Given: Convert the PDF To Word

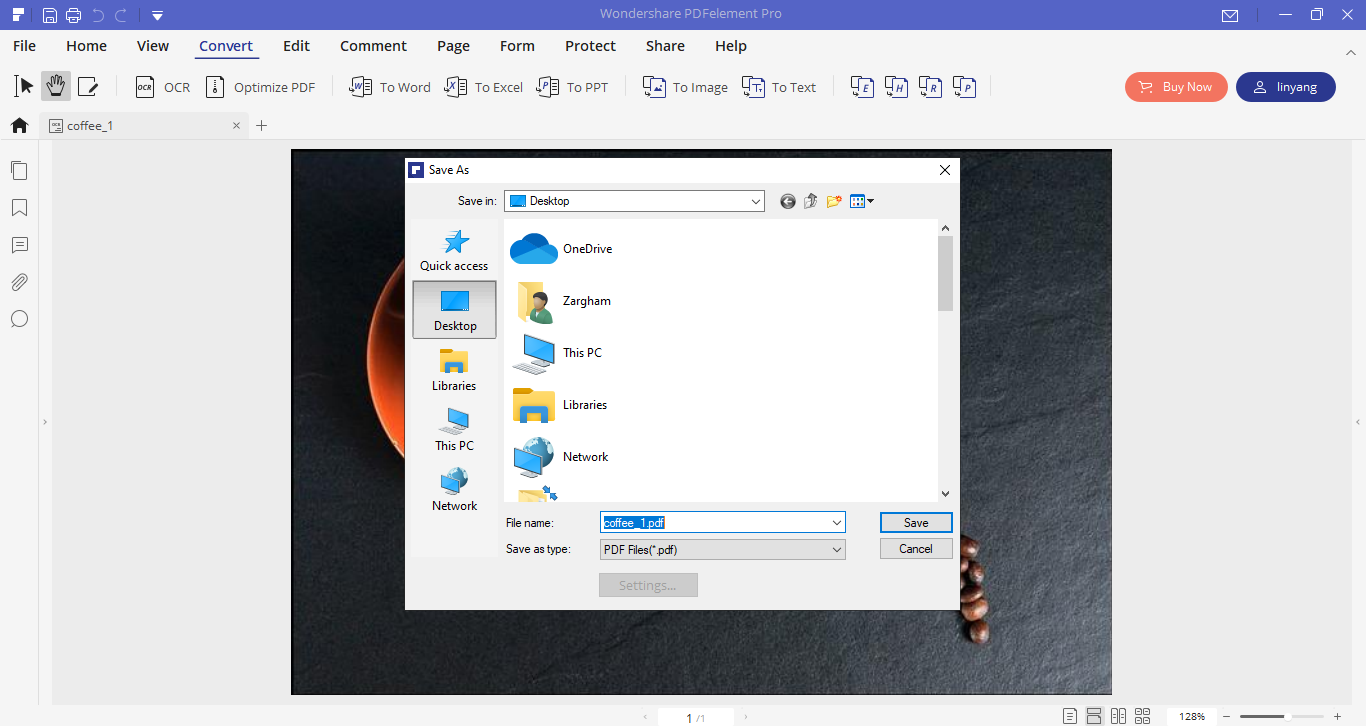Looking at the screenshot, I should tap(390, 87).
